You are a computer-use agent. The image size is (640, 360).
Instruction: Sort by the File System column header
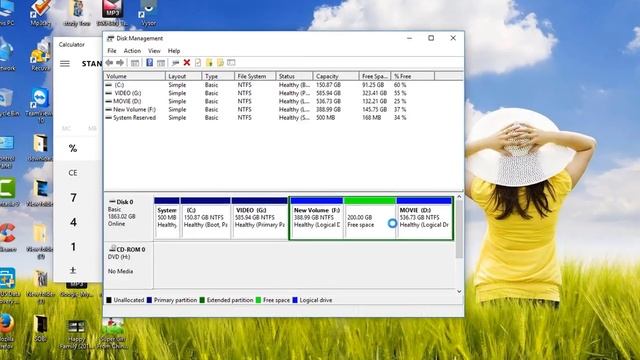click(x=255, y=76)
